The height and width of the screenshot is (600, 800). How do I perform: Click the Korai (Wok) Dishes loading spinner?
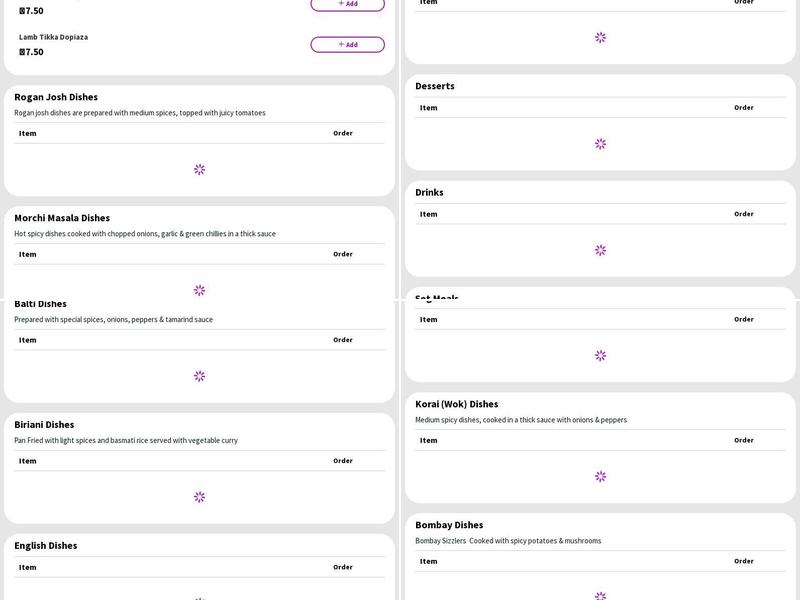tap(600, 477)
